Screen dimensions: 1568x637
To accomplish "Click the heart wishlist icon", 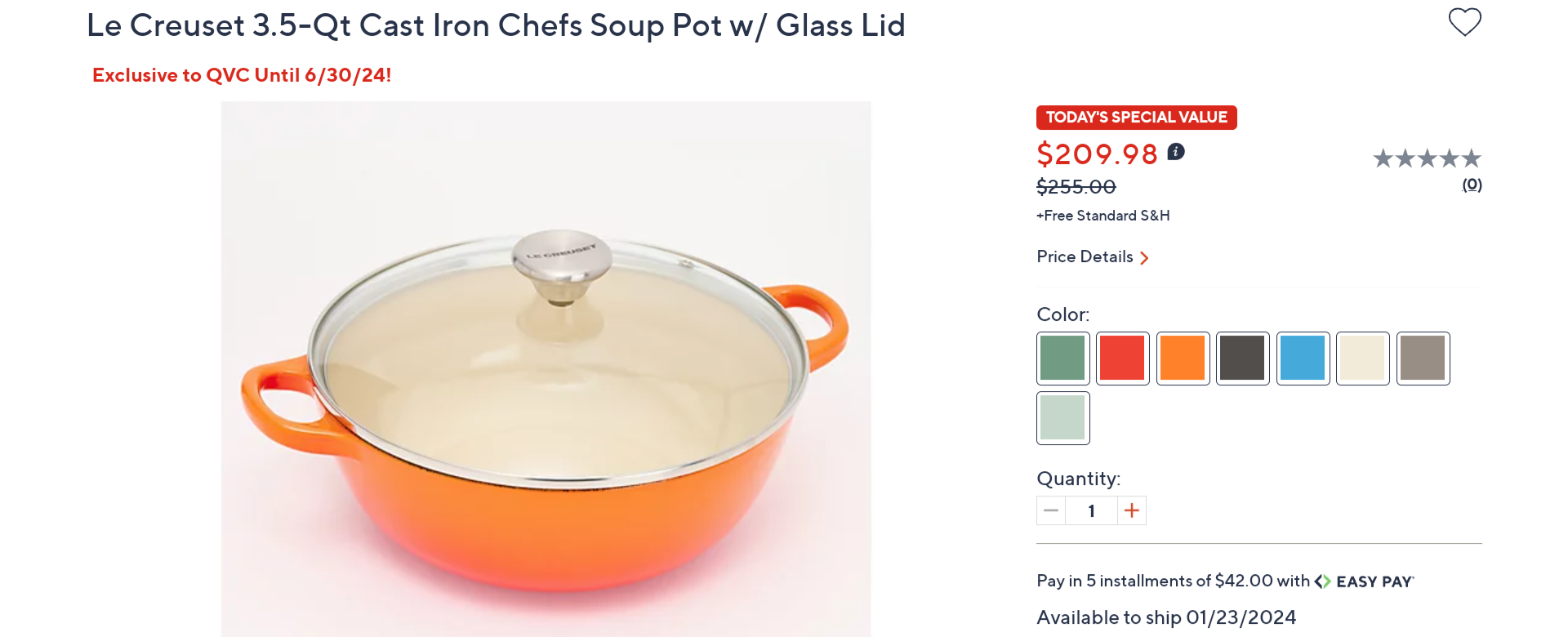I will coord(1464,22).
